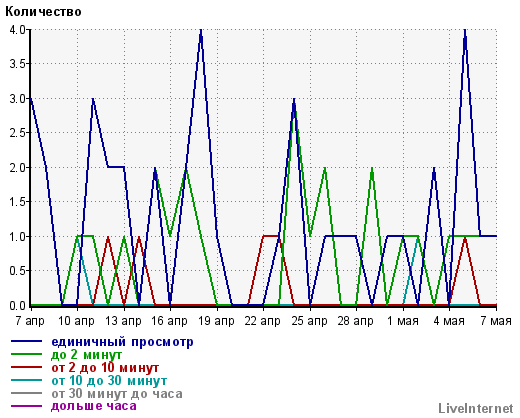Click the gray legend line swatch
Viewport: 520px width, 418px height.
(x=27, y=393)
